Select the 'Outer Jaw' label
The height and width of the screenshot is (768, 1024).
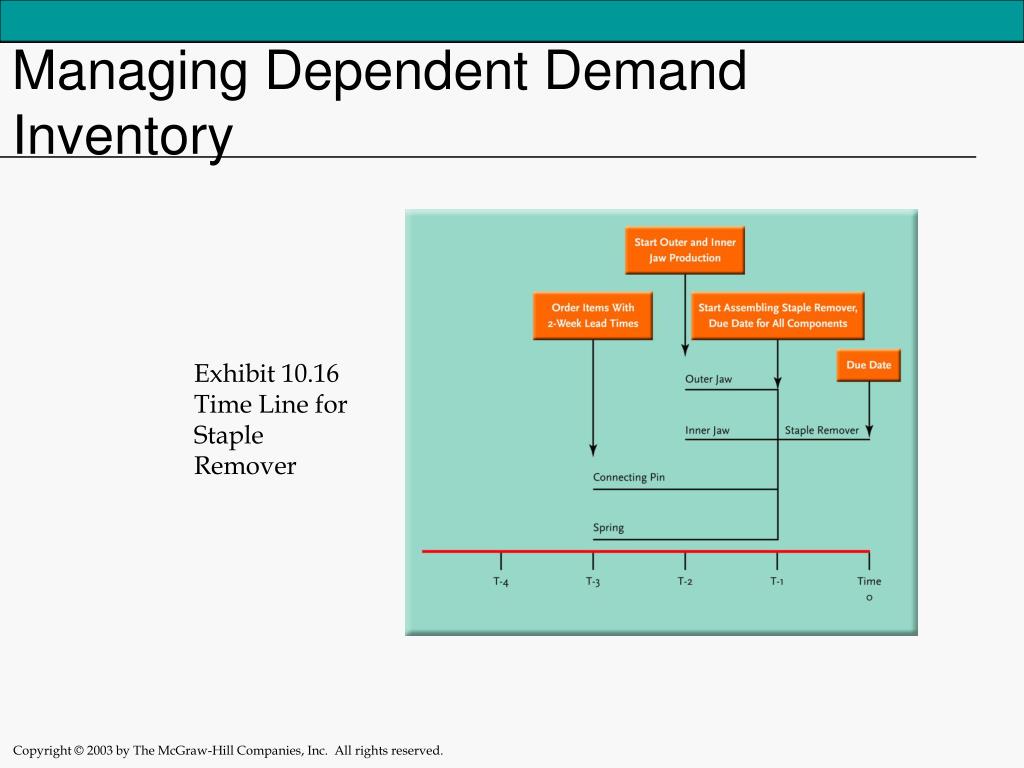click(709, 379)
